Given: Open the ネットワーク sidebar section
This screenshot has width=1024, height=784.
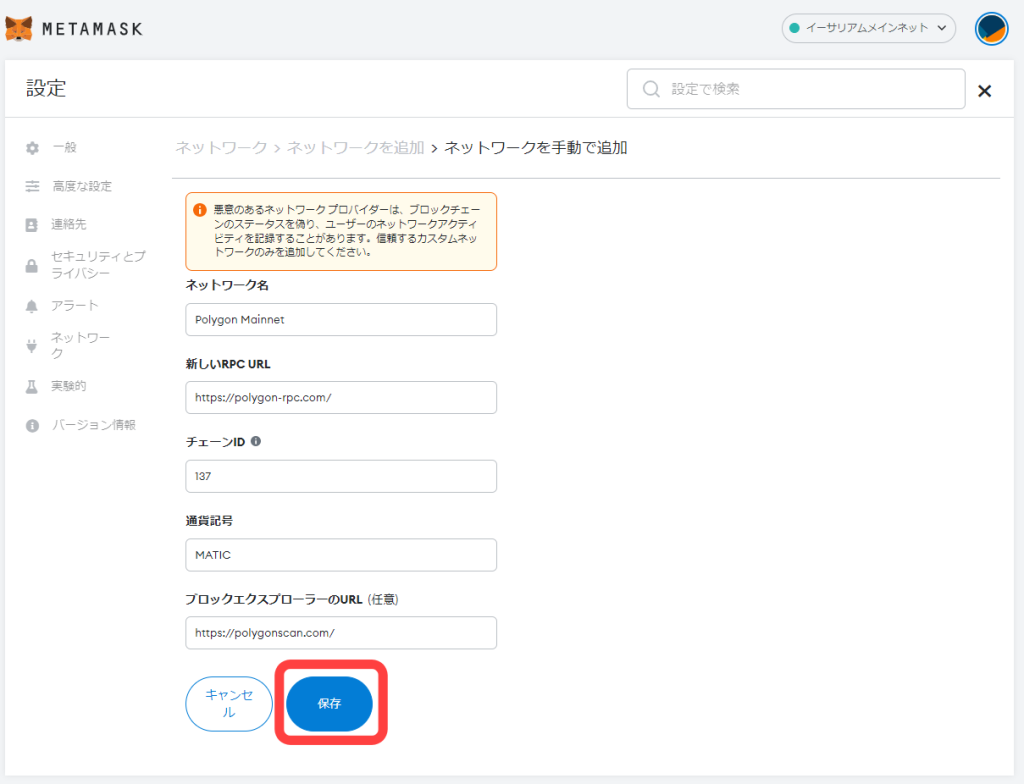Looking at the screenshot, I should click(80, 345).
